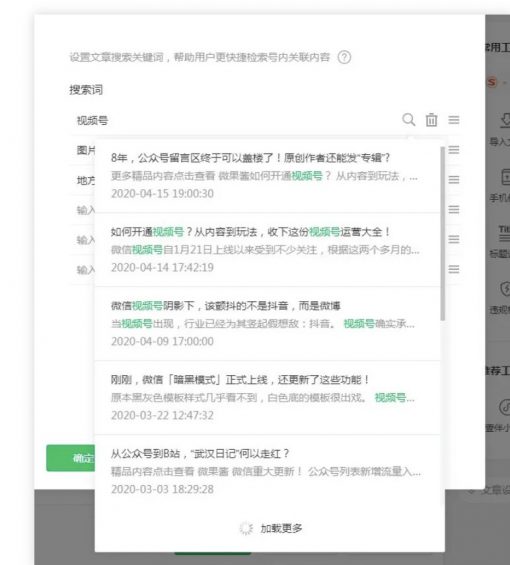Click the drag handle icon on 视频号 row

(x=454, y=120)
